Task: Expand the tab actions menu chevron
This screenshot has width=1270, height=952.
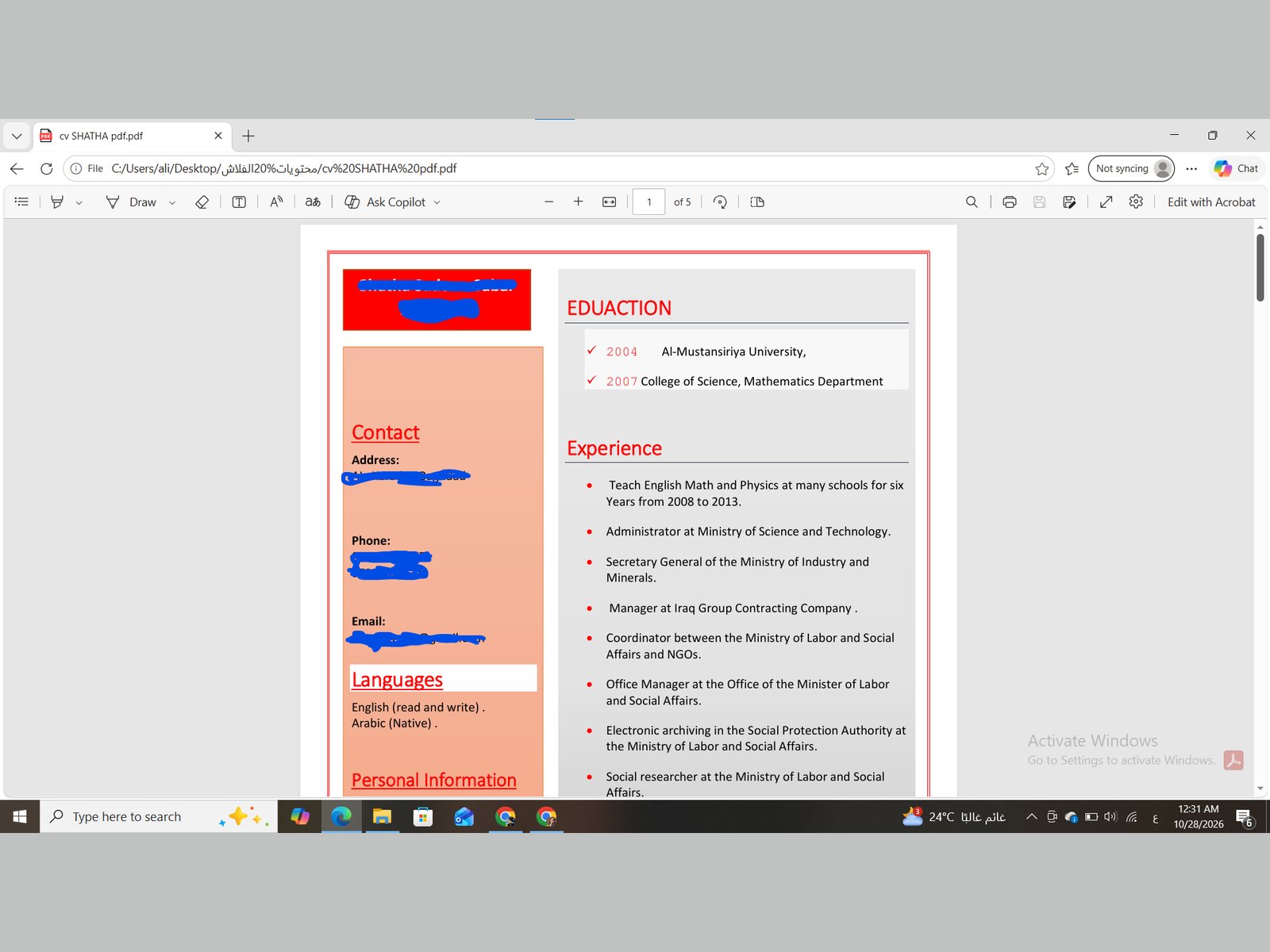Action: 17,136
